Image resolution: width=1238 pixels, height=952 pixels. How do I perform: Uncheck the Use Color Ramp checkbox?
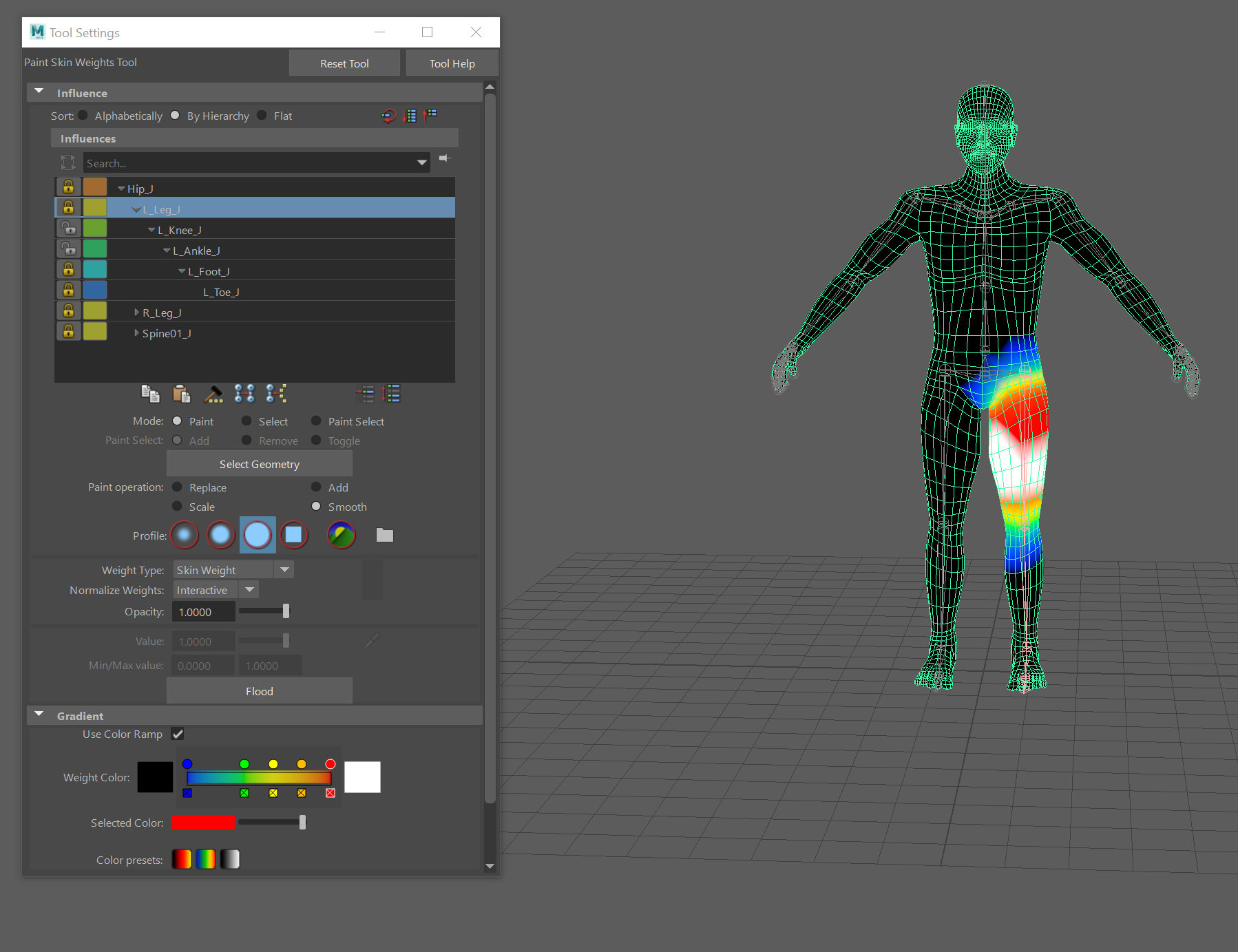[178, 734]
